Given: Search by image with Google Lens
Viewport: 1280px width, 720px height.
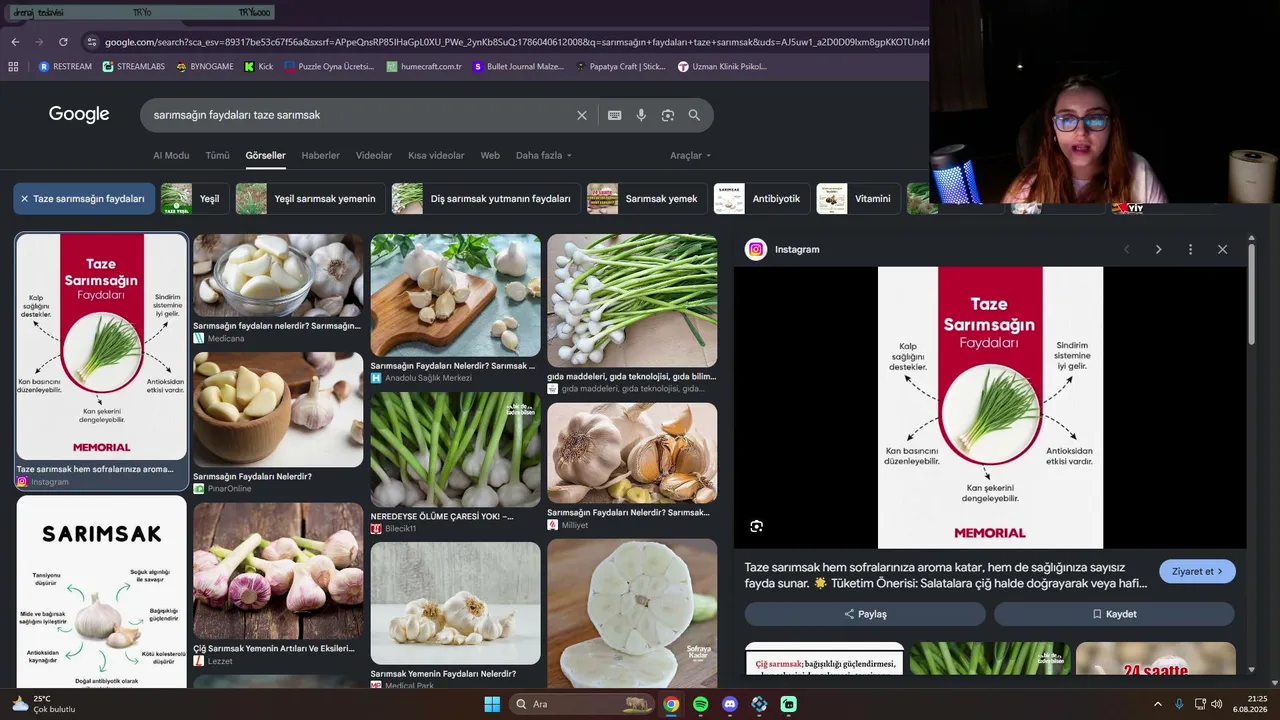Looking at the screenshot, I should tap(668, 115).
